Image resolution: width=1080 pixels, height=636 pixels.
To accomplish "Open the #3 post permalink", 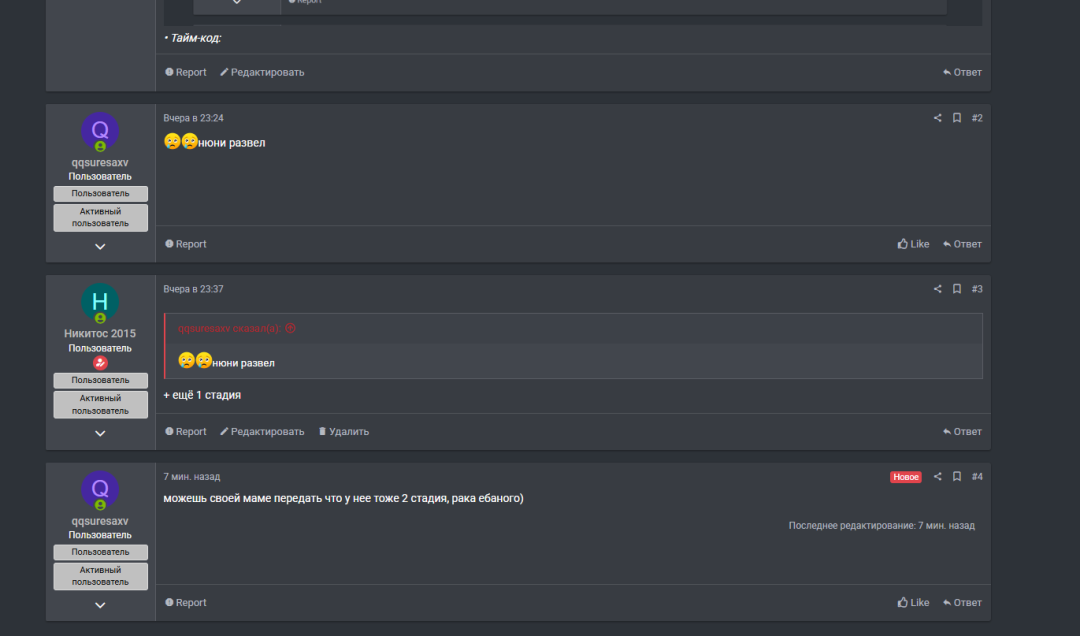I will (977, 289).
